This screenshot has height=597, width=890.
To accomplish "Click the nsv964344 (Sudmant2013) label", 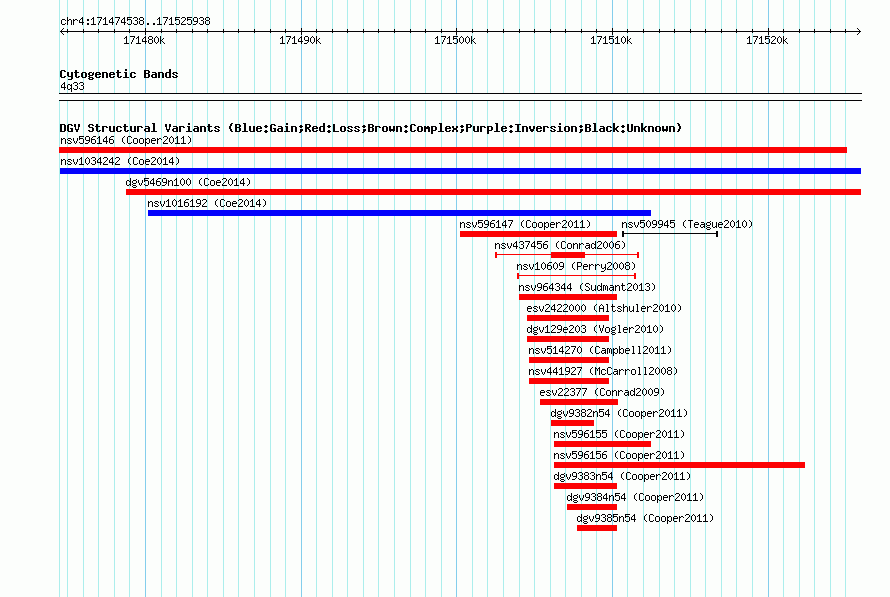I will (x=587, y=287).
